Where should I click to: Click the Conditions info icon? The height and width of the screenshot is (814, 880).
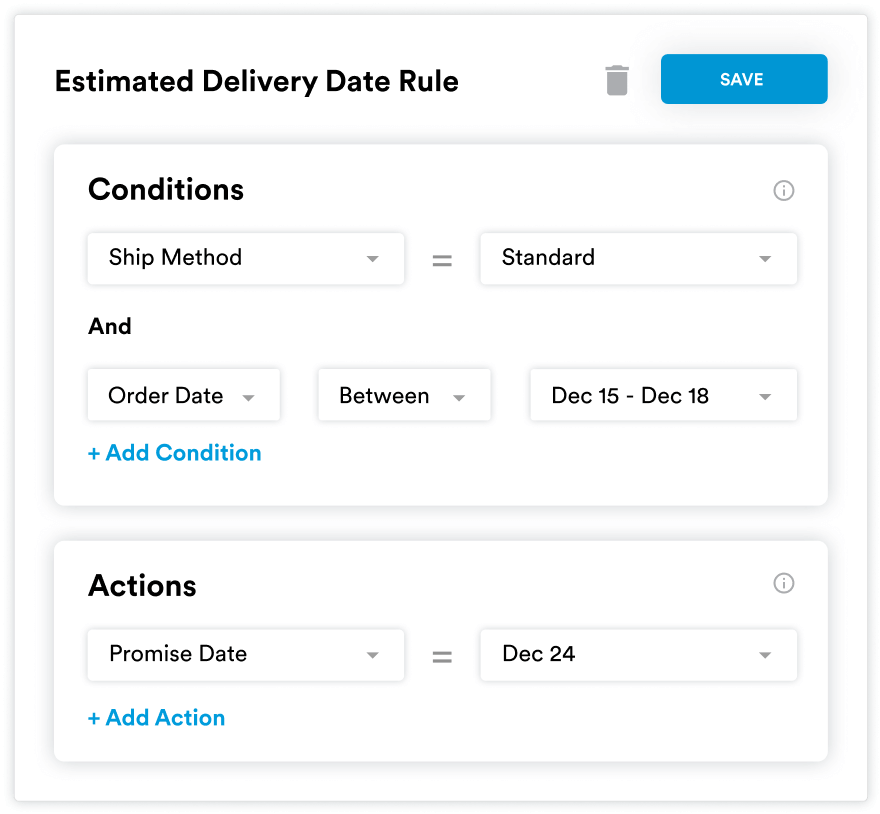(784, 190)
